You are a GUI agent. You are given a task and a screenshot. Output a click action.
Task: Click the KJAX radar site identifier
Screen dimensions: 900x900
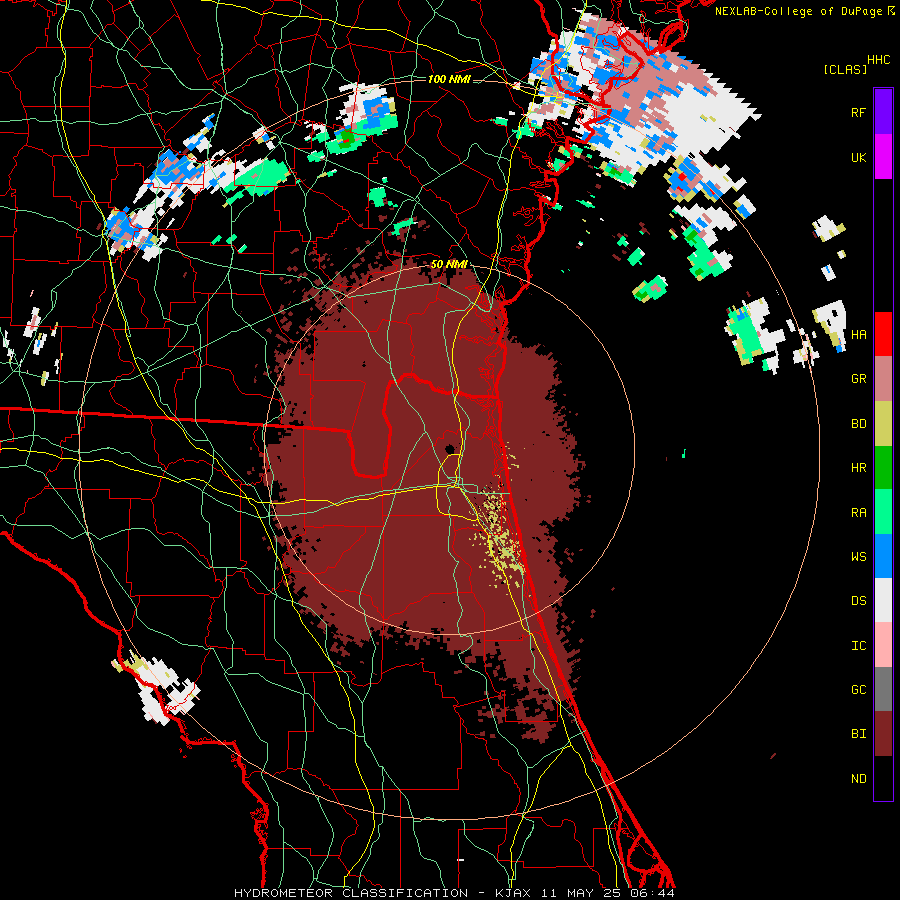point(512,893)
